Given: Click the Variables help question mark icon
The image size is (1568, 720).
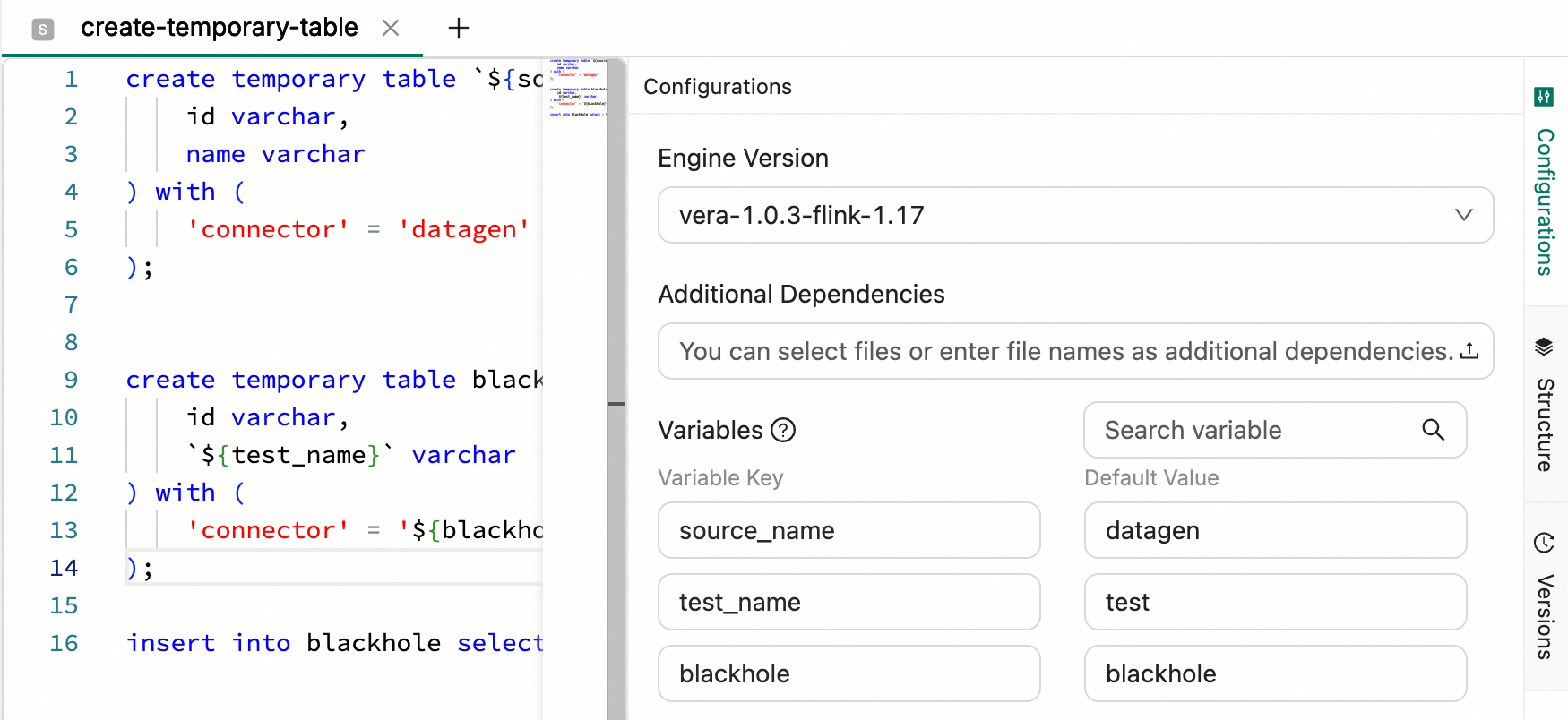Looking at the screenshot, I should tap(783, 431).
